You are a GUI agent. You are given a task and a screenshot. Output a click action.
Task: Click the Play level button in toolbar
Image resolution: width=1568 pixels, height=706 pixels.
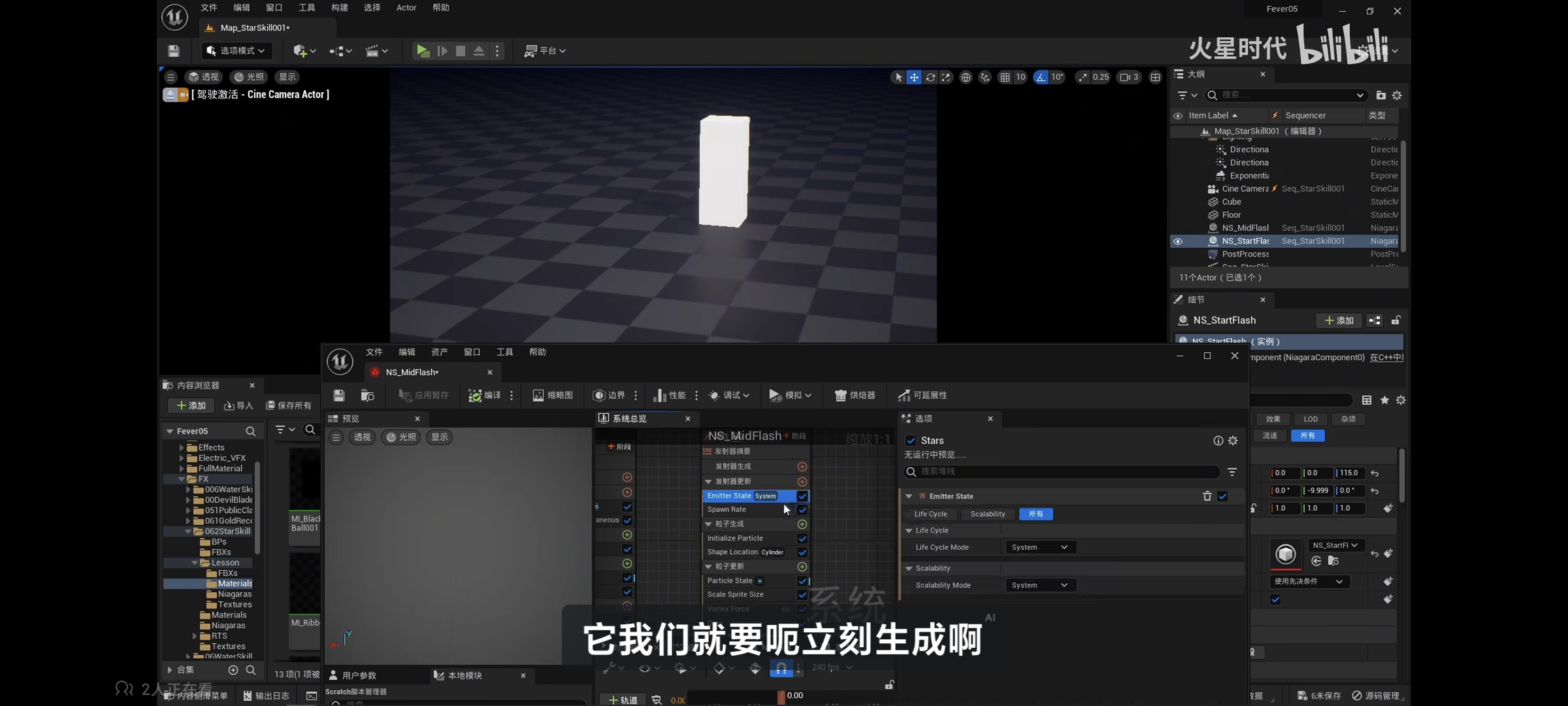click(x=423, y=51)
